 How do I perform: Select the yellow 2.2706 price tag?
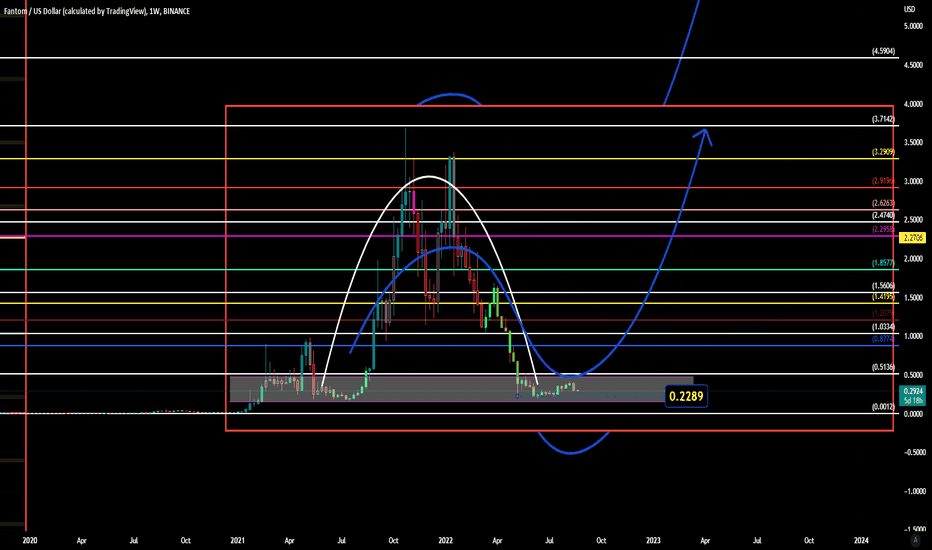coord(913,238)
